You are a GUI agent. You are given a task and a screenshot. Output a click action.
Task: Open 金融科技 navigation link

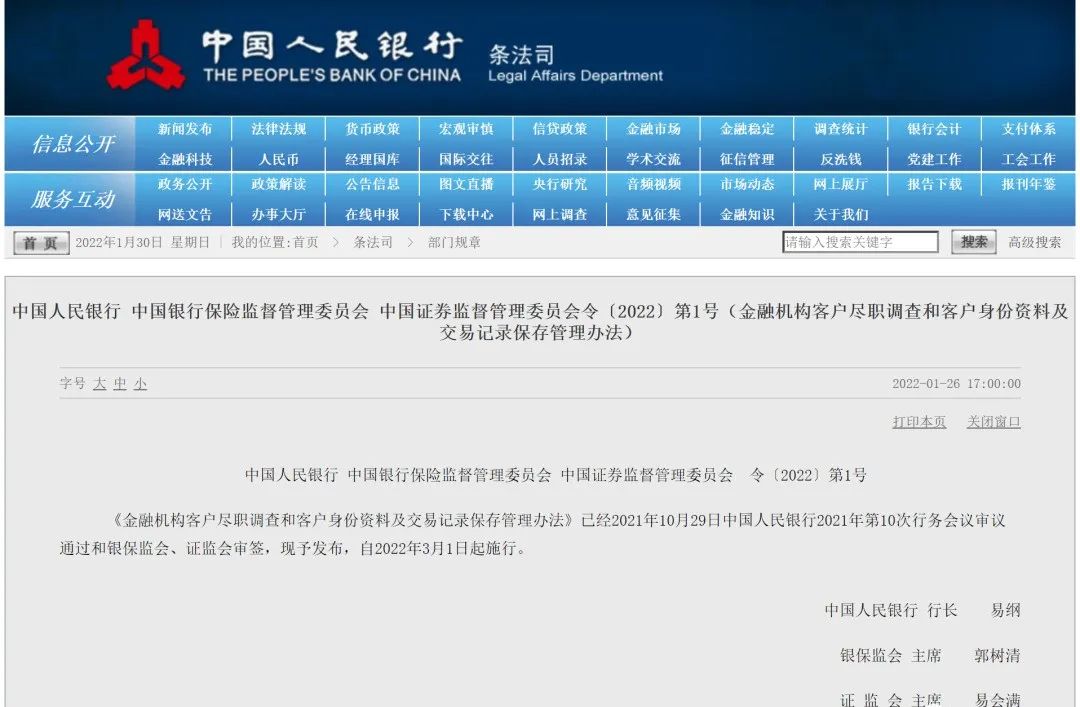coord(185,159)
